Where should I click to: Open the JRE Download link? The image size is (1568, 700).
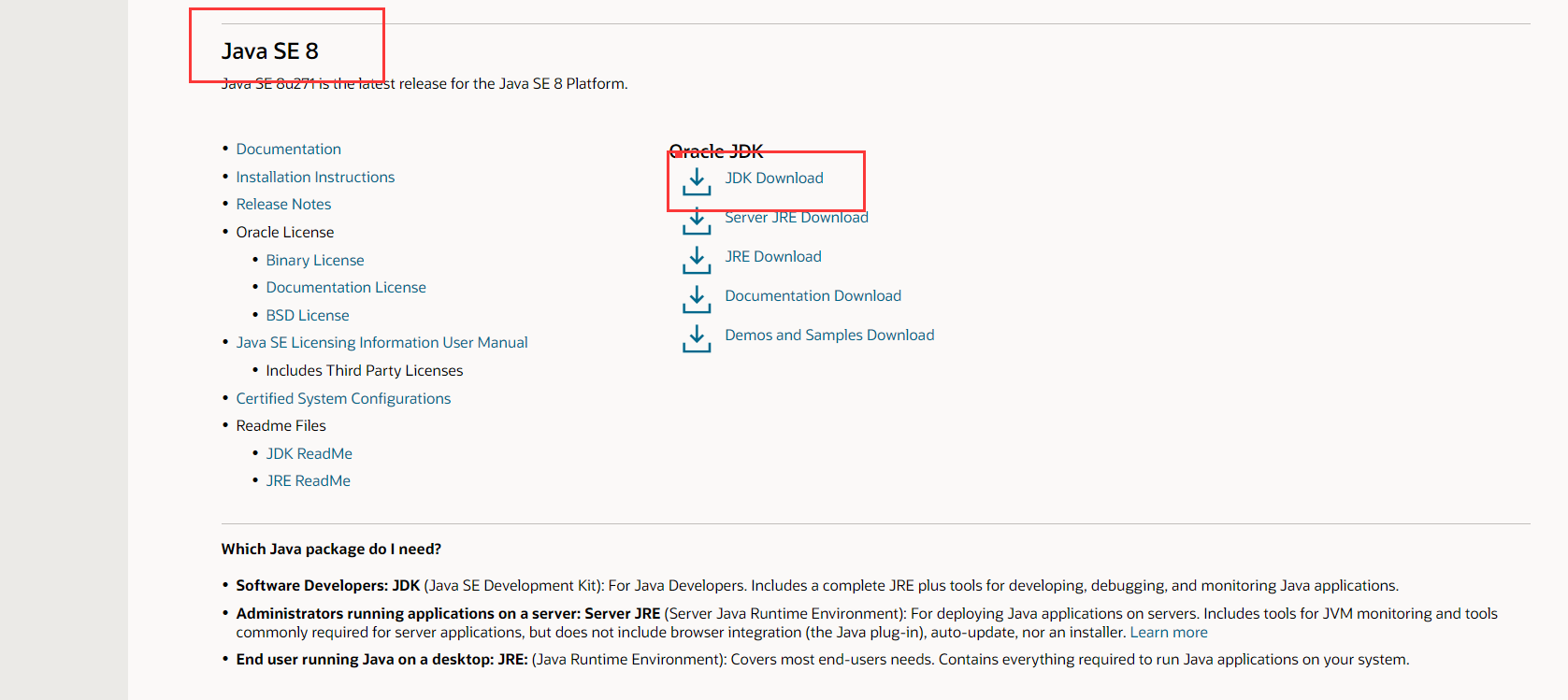tap(773, 256)
